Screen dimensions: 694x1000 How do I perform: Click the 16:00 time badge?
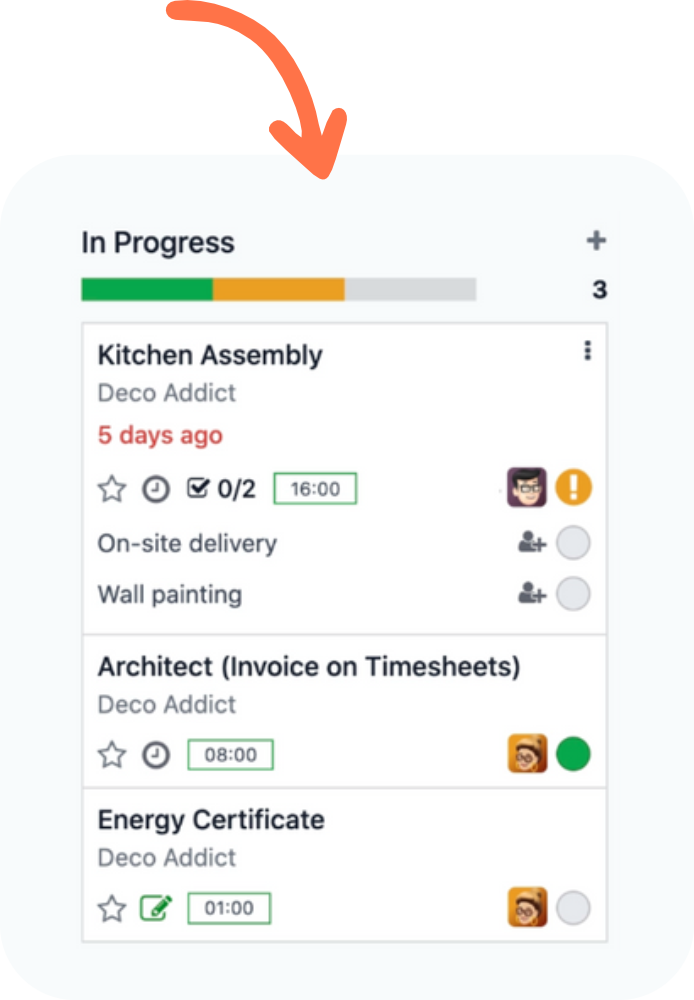tap(315, 490)
